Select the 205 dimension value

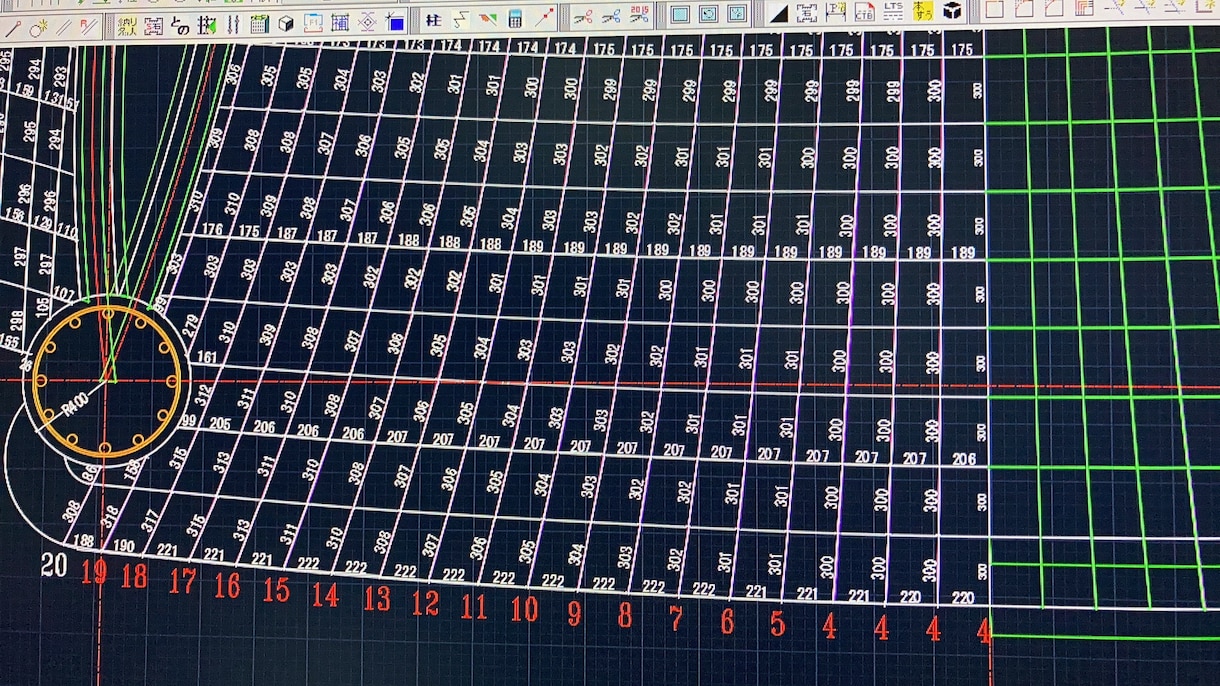coord(220,424)
